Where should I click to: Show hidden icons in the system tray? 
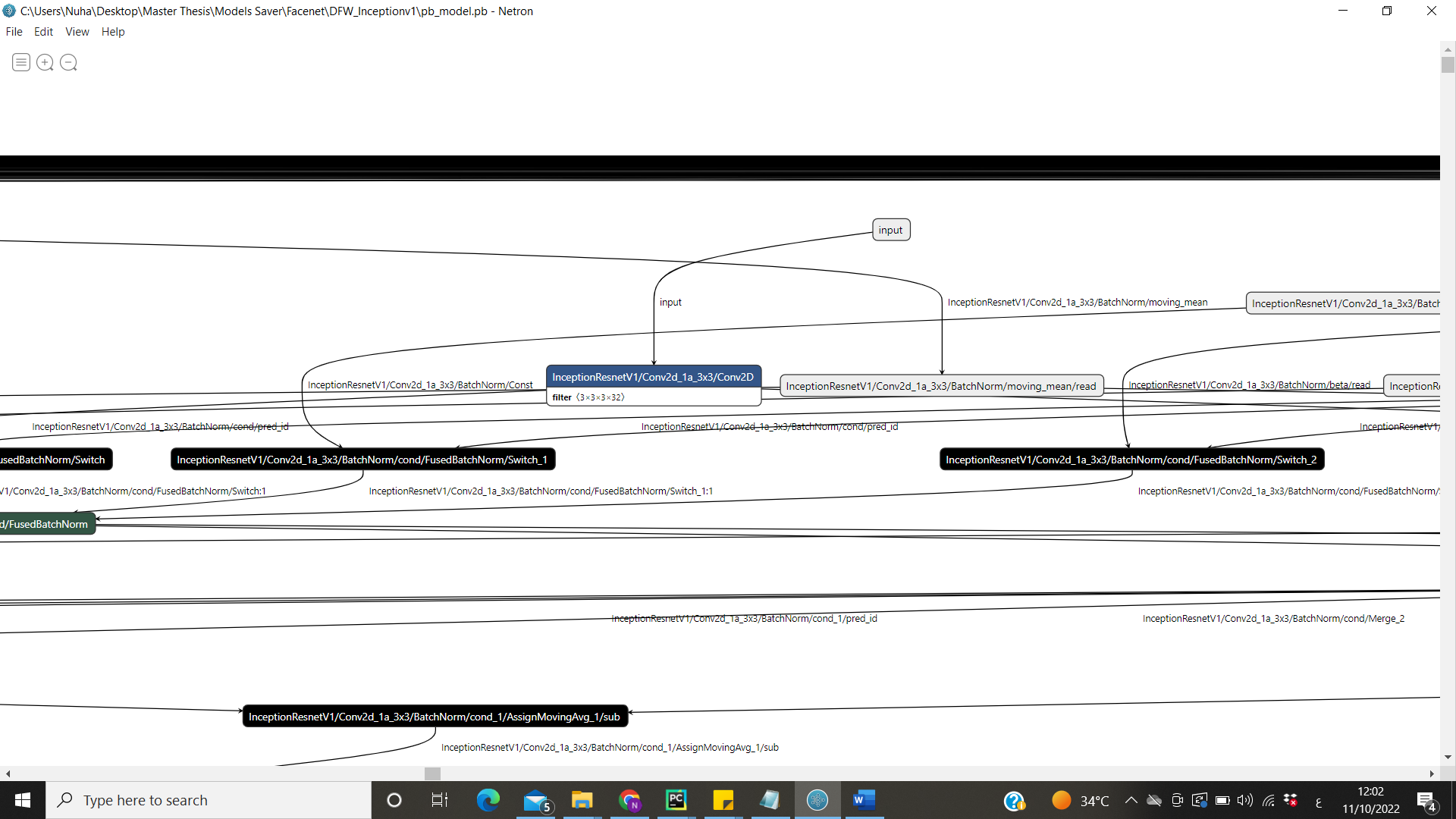[1131, 800]
